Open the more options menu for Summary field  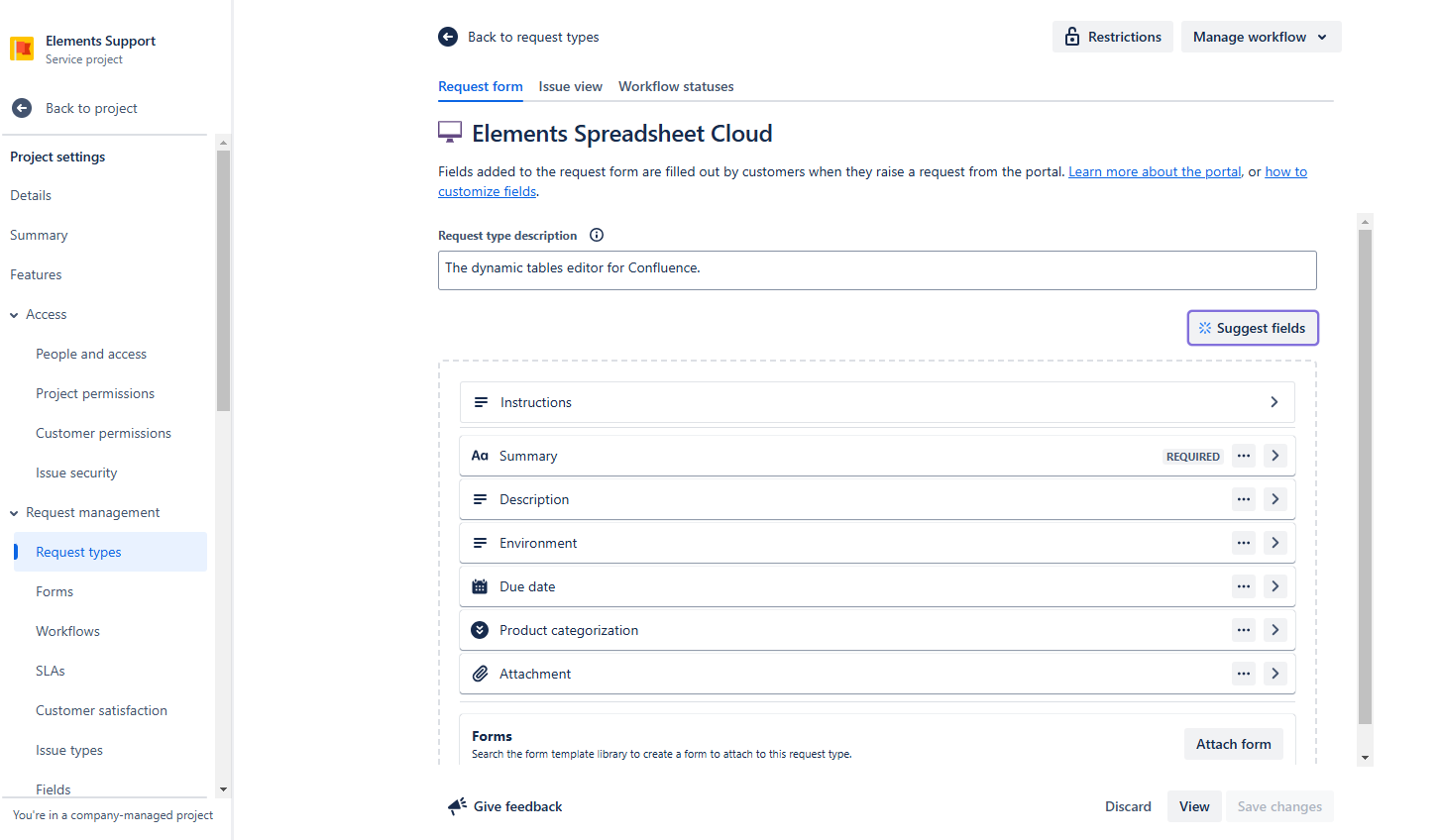pos(1244,456)
